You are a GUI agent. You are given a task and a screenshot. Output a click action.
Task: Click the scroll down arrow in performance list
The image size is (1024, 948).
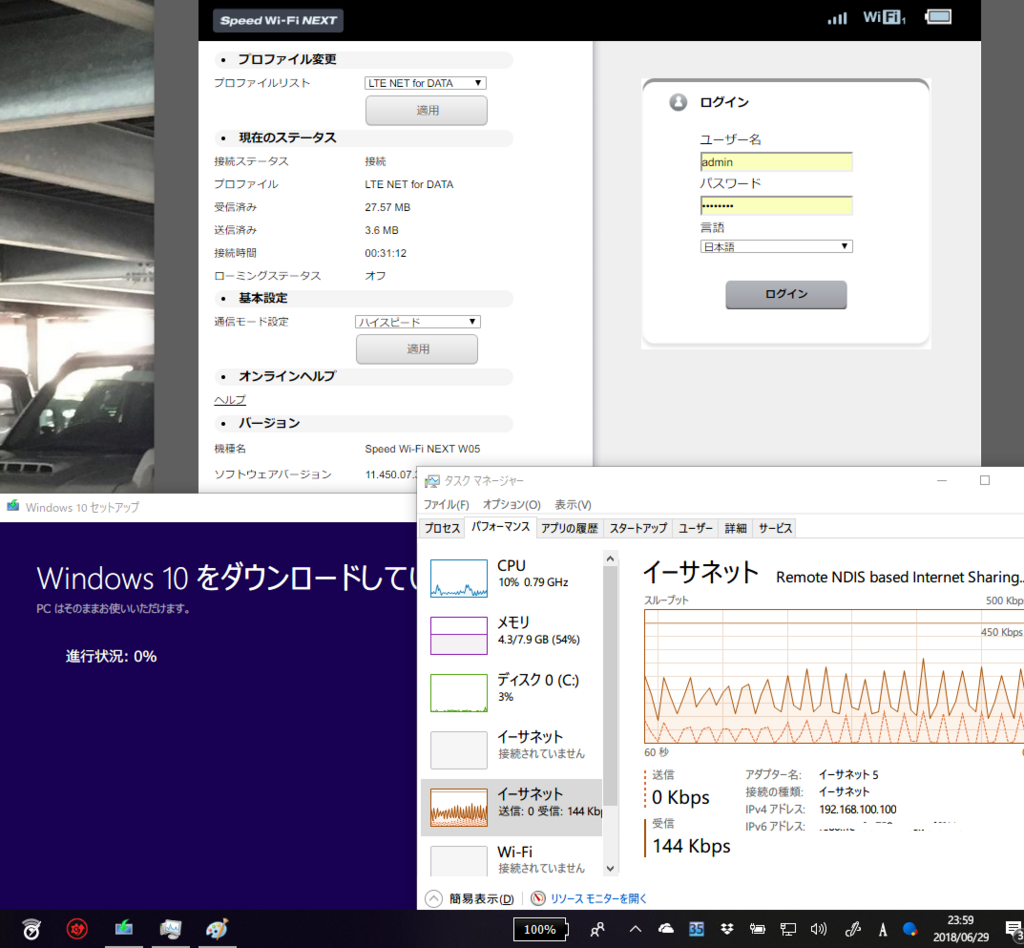(610, 868)
